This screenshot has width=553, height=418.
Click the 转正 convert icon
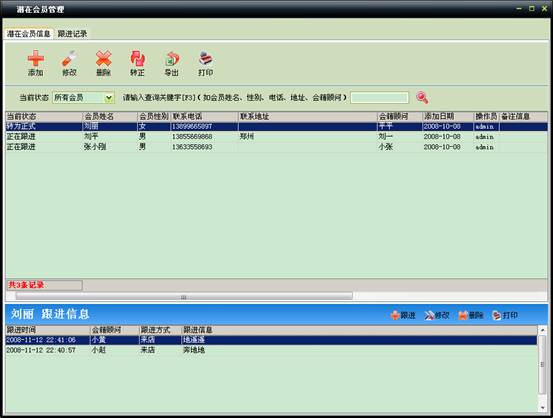pyautogui.click(x=137, y=59)
